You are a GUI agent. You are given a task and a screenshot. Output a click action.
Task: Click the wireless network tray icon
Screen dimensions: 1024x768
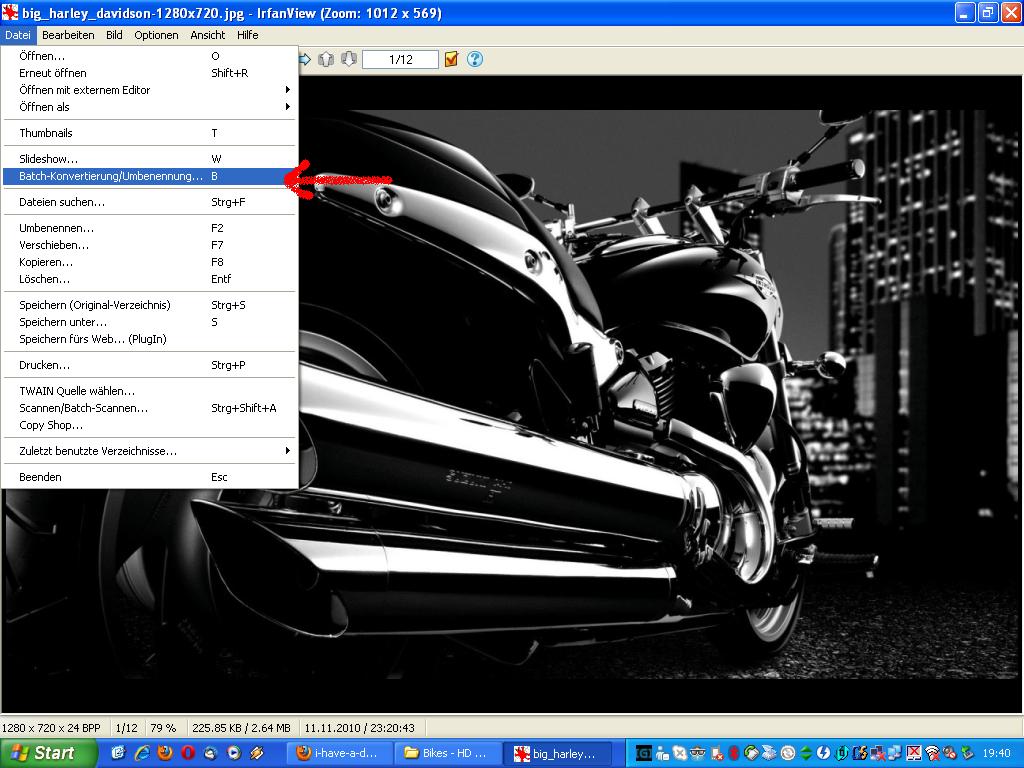click(x=933, y=754)
